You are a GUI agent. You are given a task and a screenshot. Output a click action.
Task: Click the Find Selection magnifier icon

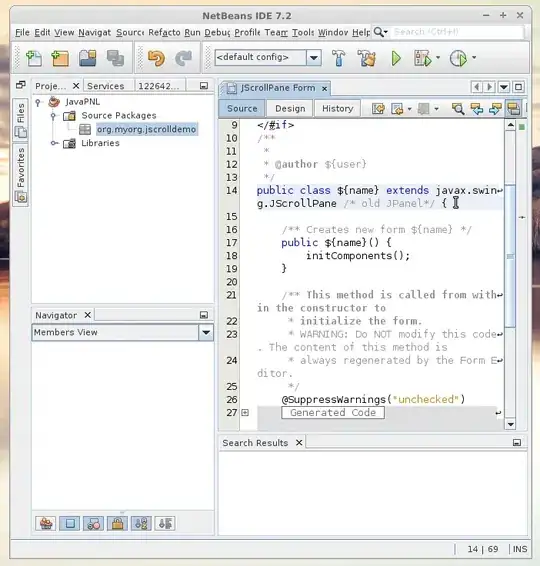coord(458,109)
